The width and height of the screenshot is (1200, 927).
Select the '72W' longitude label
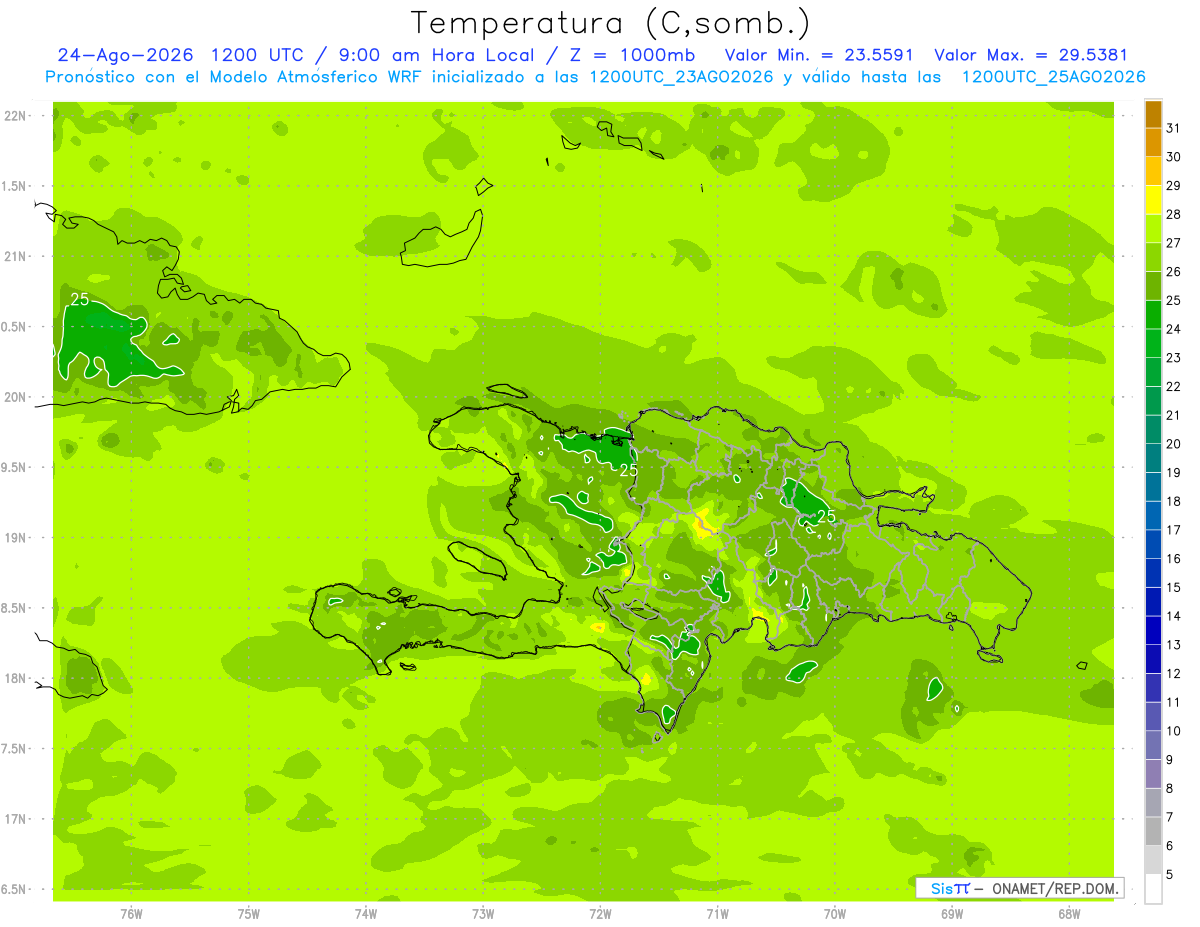pyautogui.click(x=600, y=913)
